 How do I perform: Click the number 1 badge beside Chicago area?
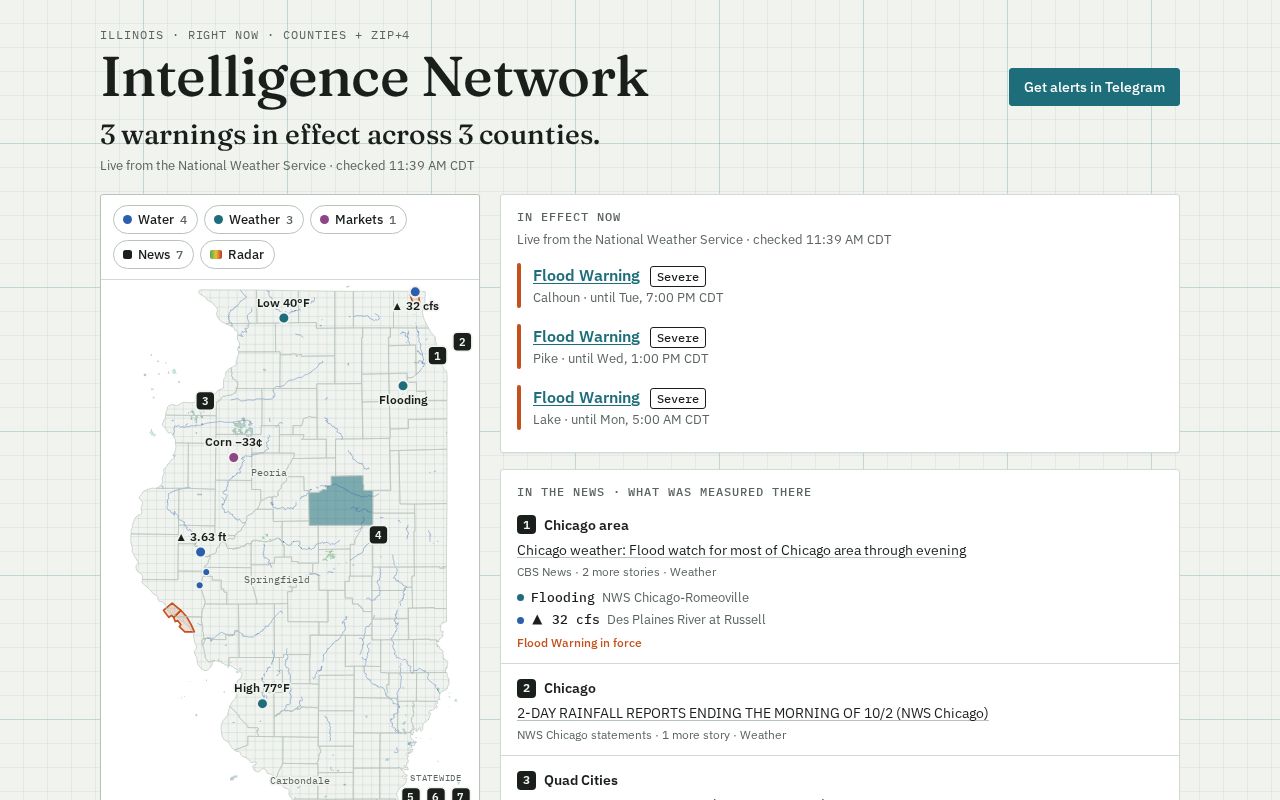pos(526,525)
